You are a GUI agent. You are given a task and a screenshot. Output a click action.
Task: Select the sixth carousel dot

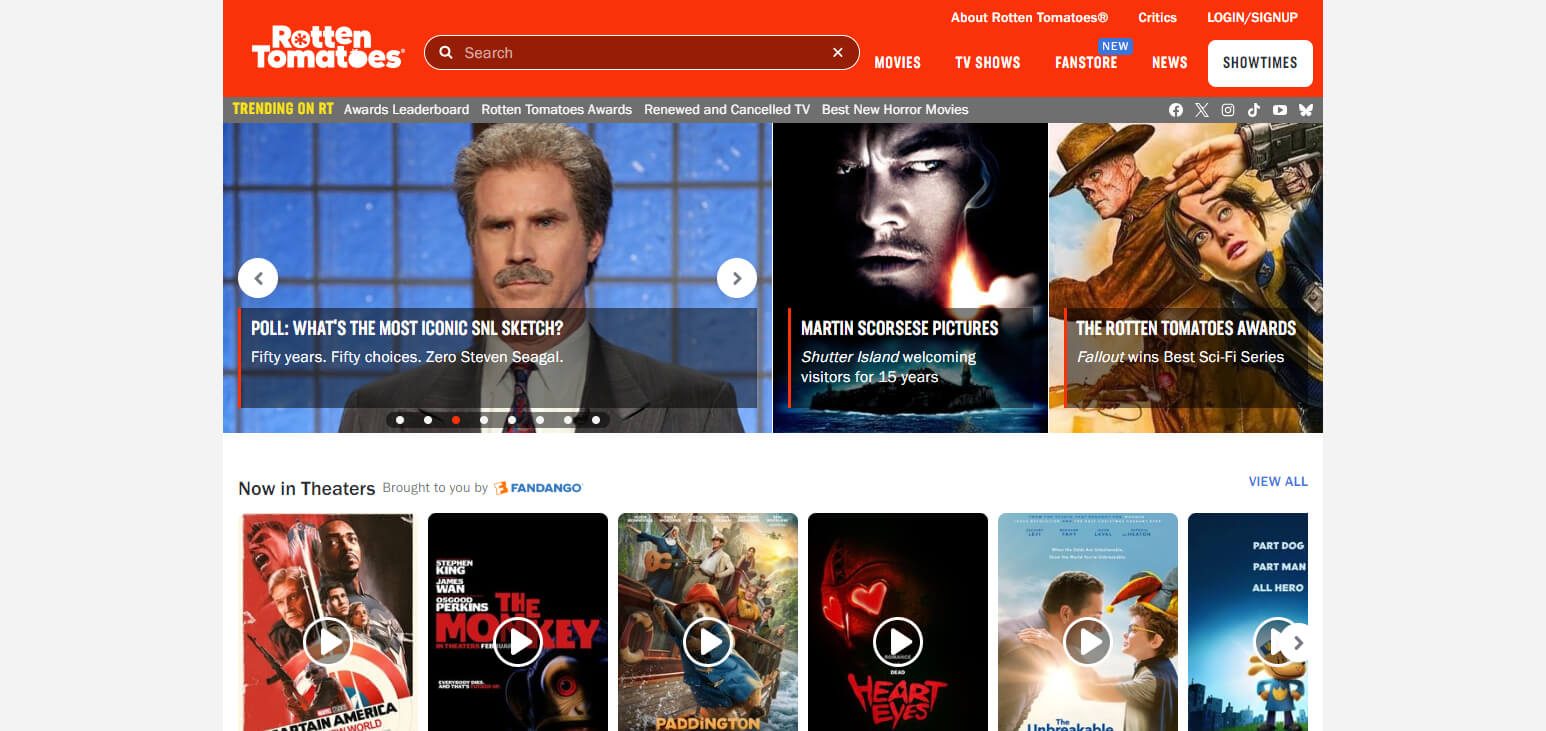pyautogui.click(x=540, y=420)
